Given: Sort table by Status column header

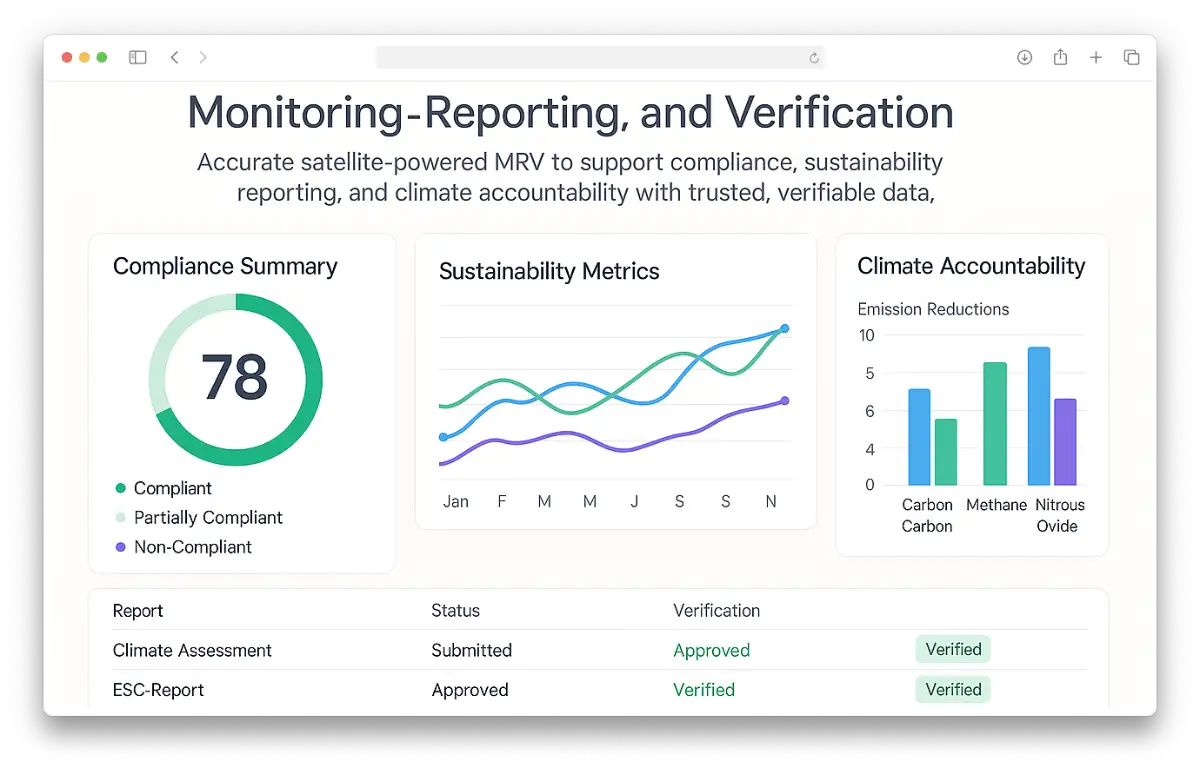Looking at the screenshot, I should click(455, 611).
